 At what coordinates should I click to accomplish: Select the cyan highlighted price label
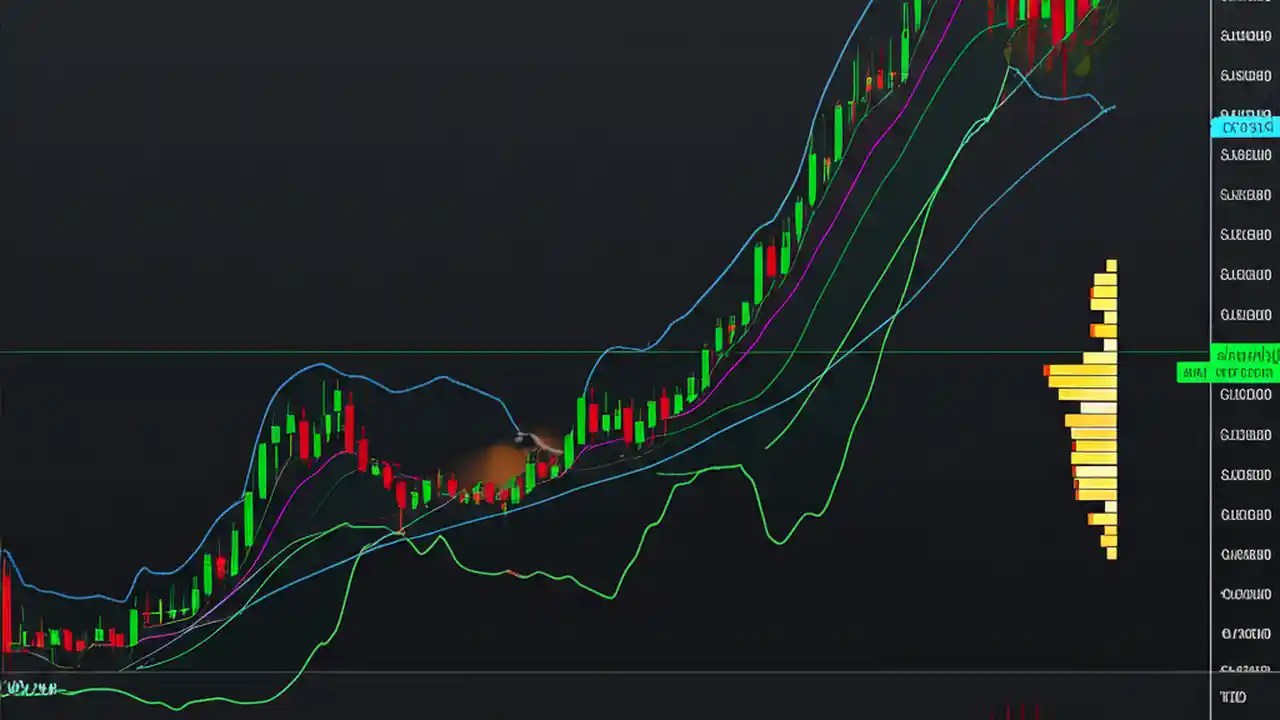pyautogui.click(x=1244, y=127)
